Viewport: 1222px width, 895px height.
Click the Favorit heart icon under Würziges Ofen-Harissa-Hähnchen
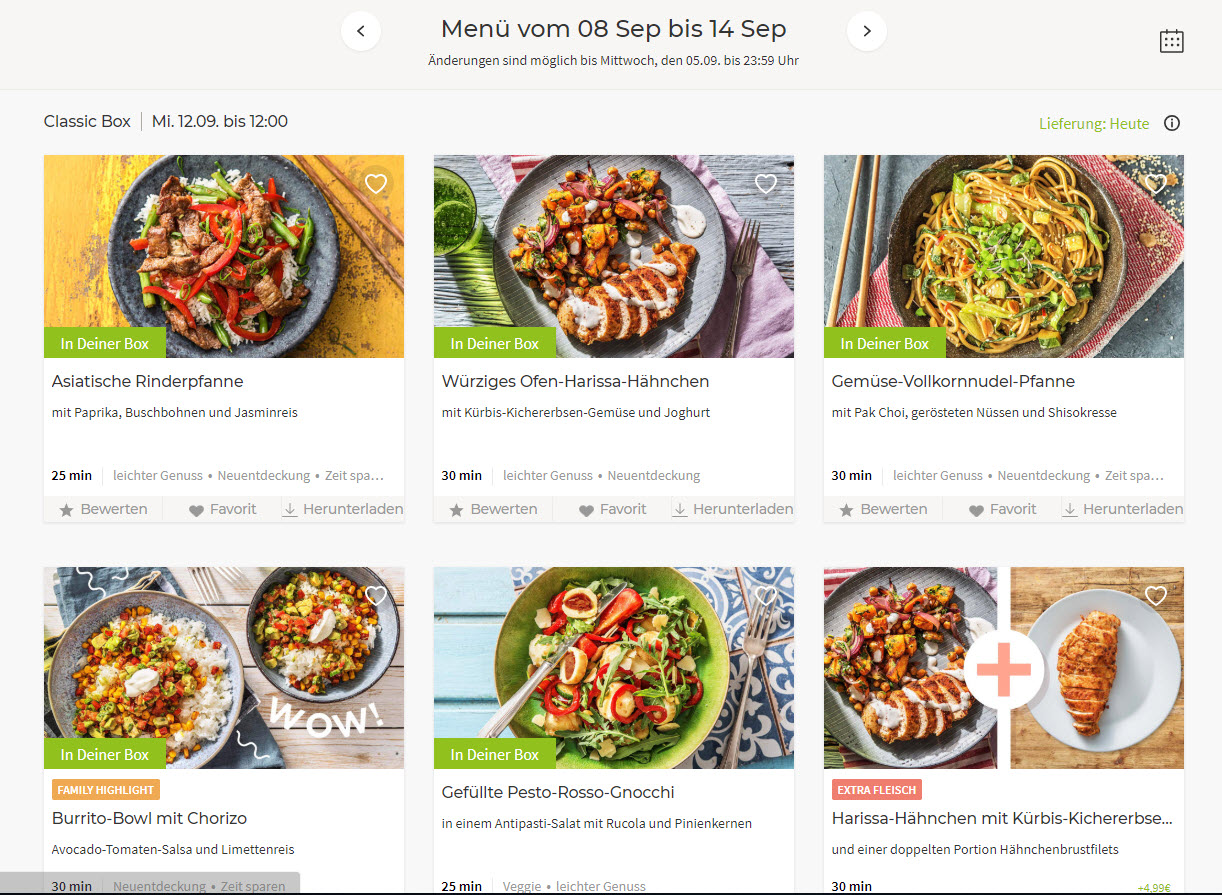coord(587,509)
